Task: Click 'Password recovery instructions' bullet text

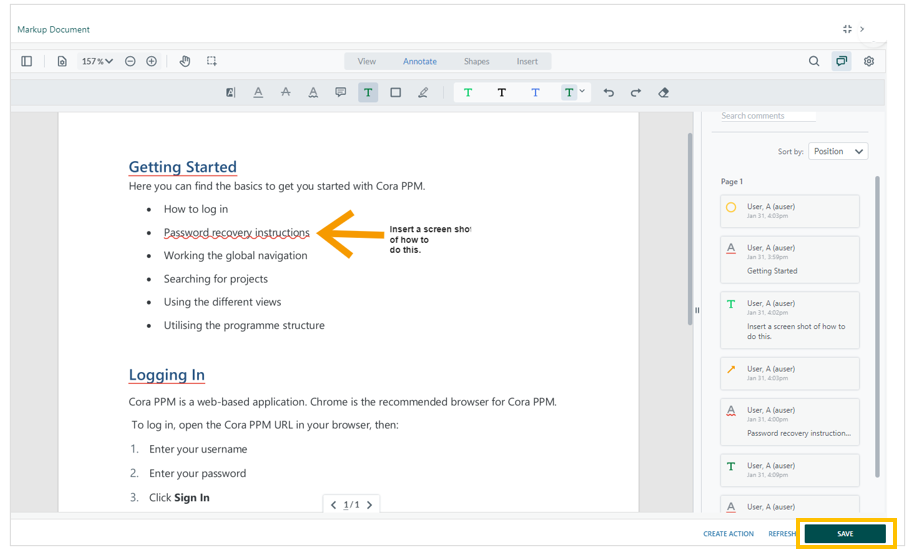Action: click(x=237, y=232)
